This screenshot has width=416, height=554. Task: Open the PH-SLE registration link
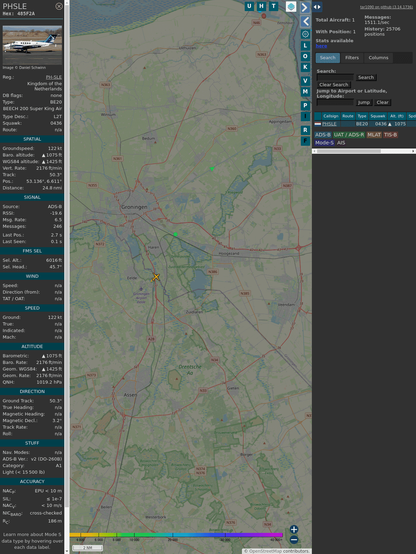pos(54,77)
